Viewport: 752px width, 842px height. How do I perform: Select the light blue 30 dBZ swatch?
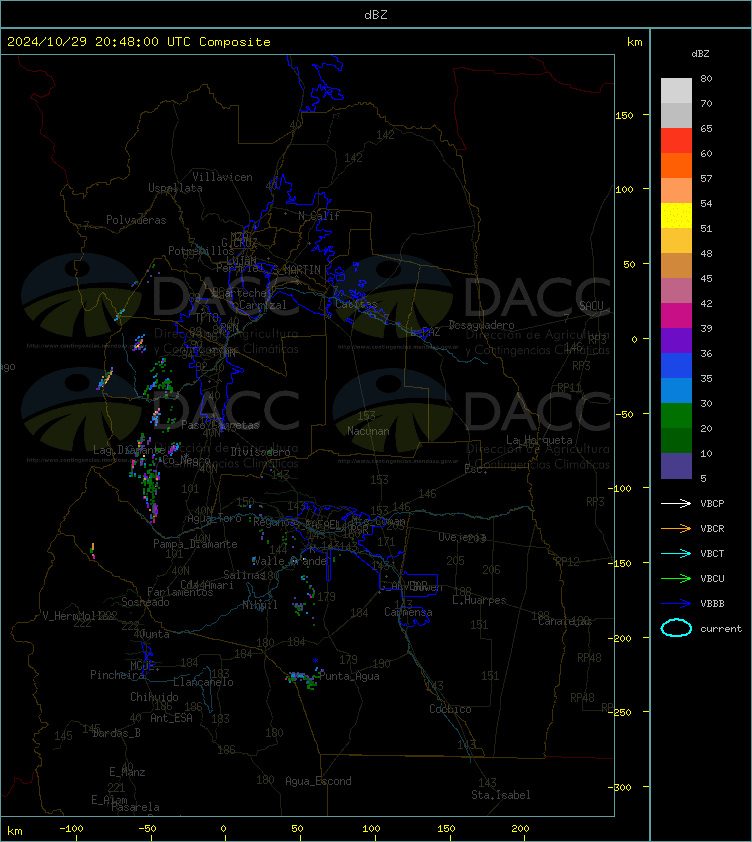676,391
